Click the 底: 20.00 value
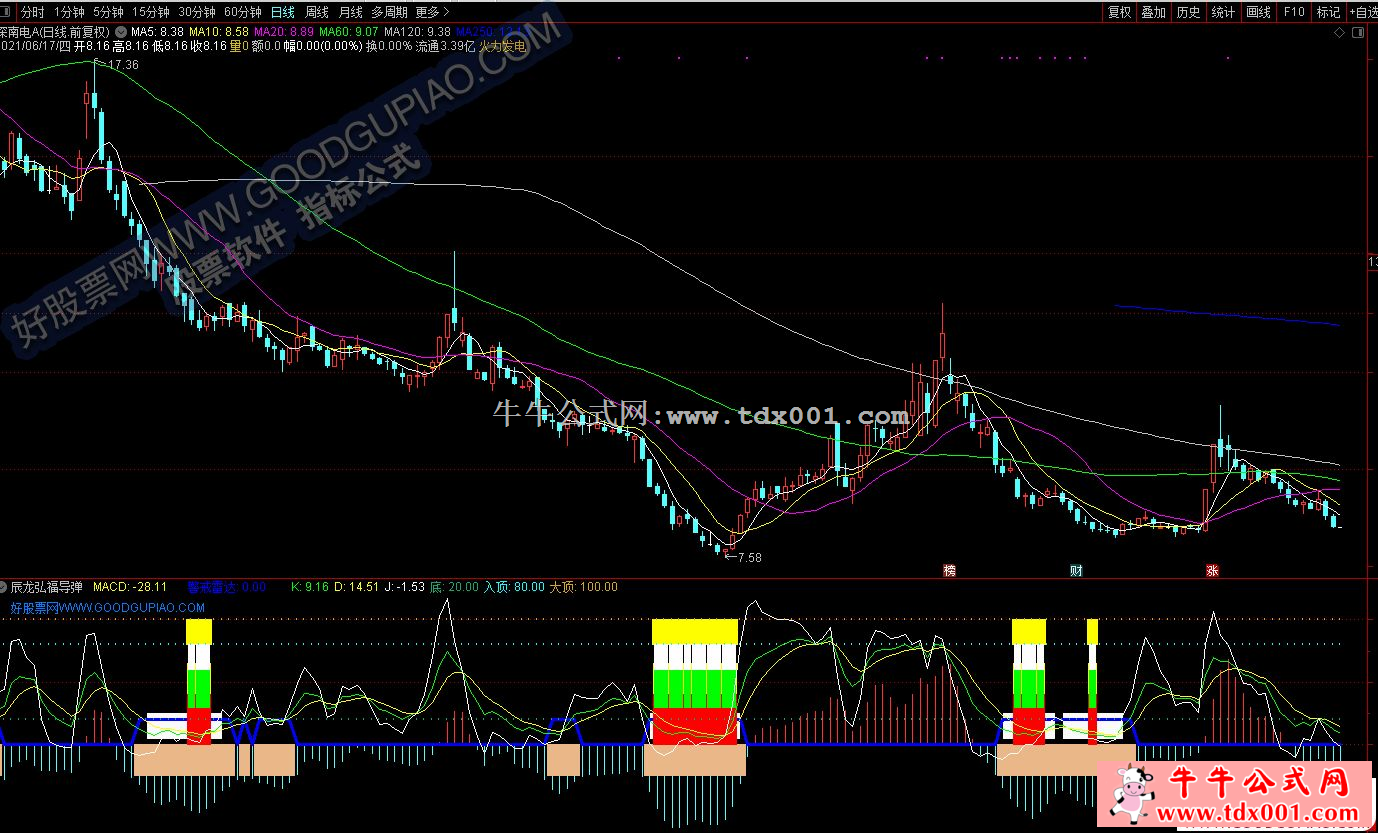The width and height of the screenshot is (1378, 833). point(454,587)
